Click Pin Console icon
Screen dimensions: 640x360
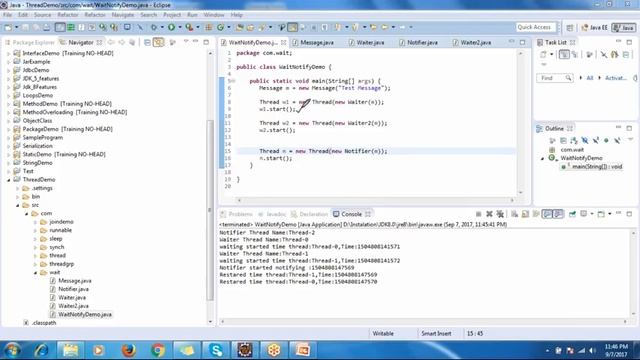click(x=572, y=214)
